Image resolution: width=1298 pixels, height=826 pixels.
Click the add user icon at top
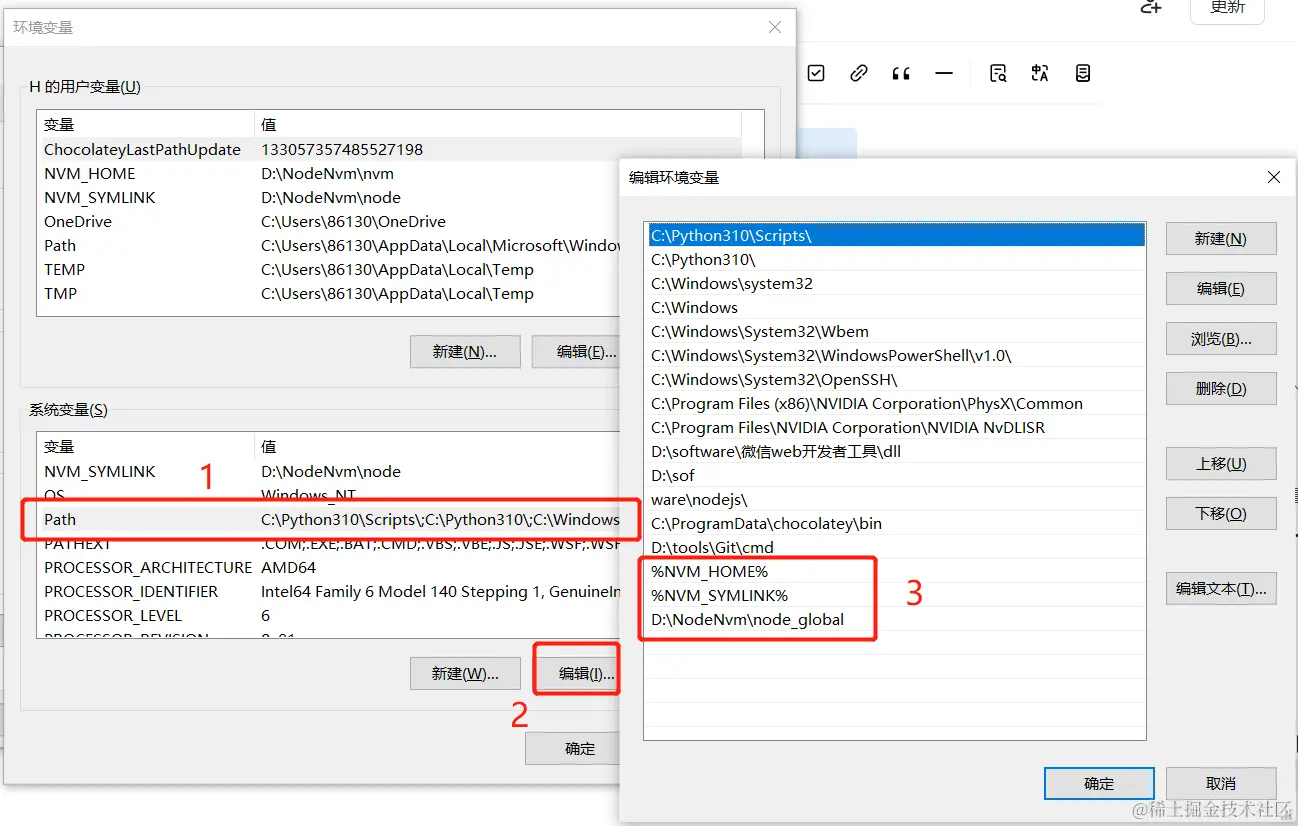(x=1151, y=7)
